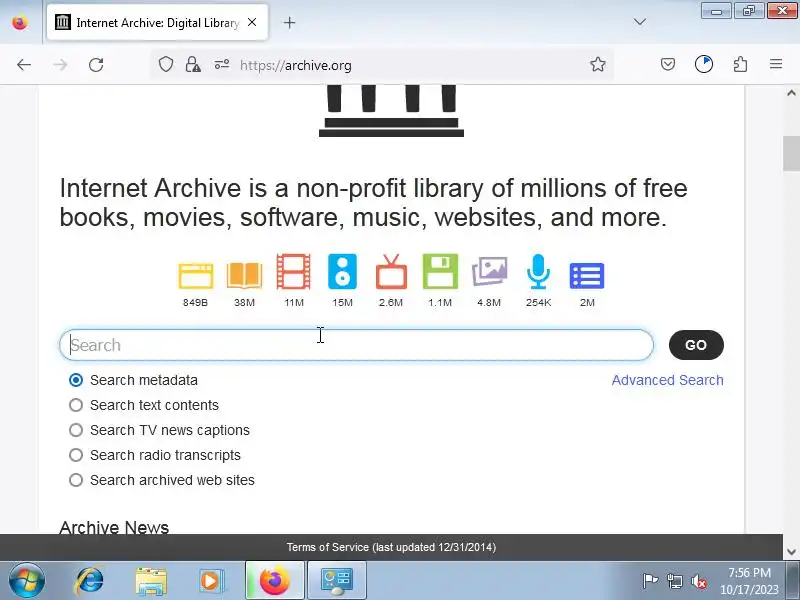Close the Internet Archive tab
800x600 pixels.
click(252, 22)
